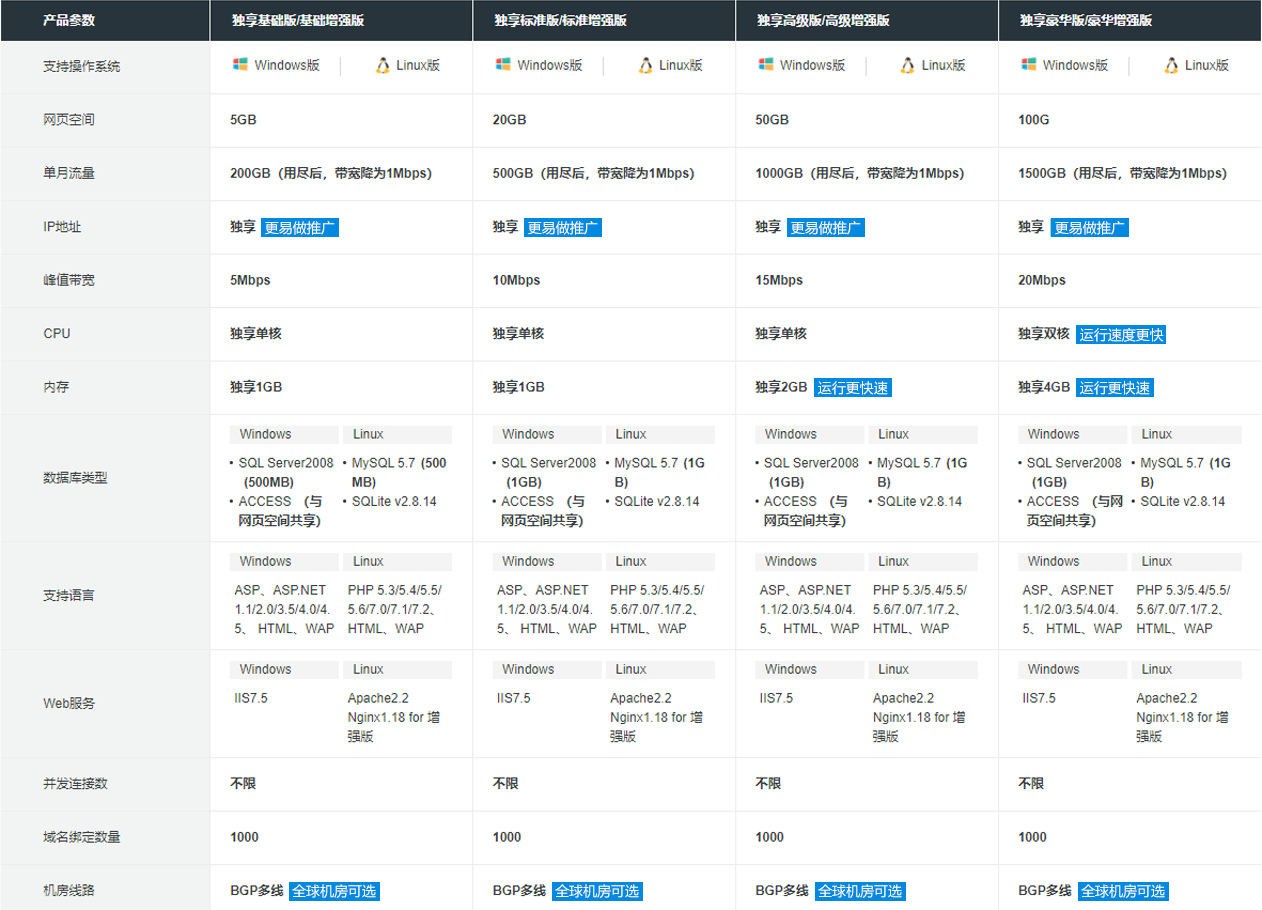Viewport: 1262px width, 910px height.
Task: Select Linux tab for 数据库类型 in 独享标准版 column
Action: pyautogui.click(x=660, y=434)
